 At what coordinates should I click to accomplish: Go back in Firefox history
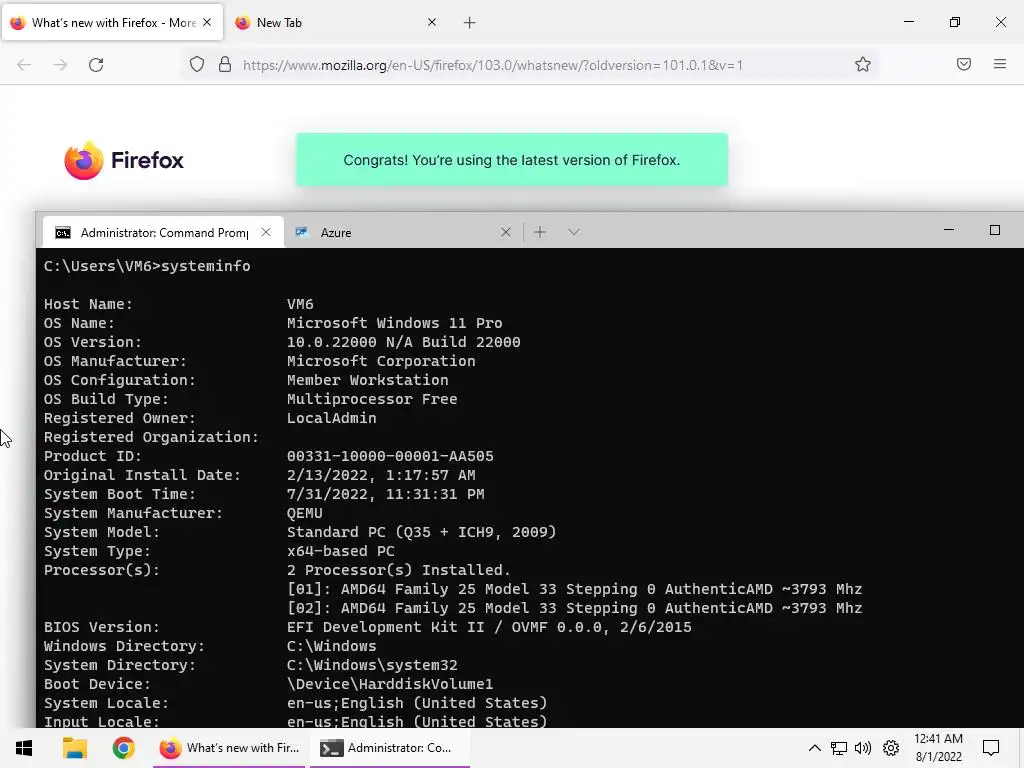click(x=24, y=65)
